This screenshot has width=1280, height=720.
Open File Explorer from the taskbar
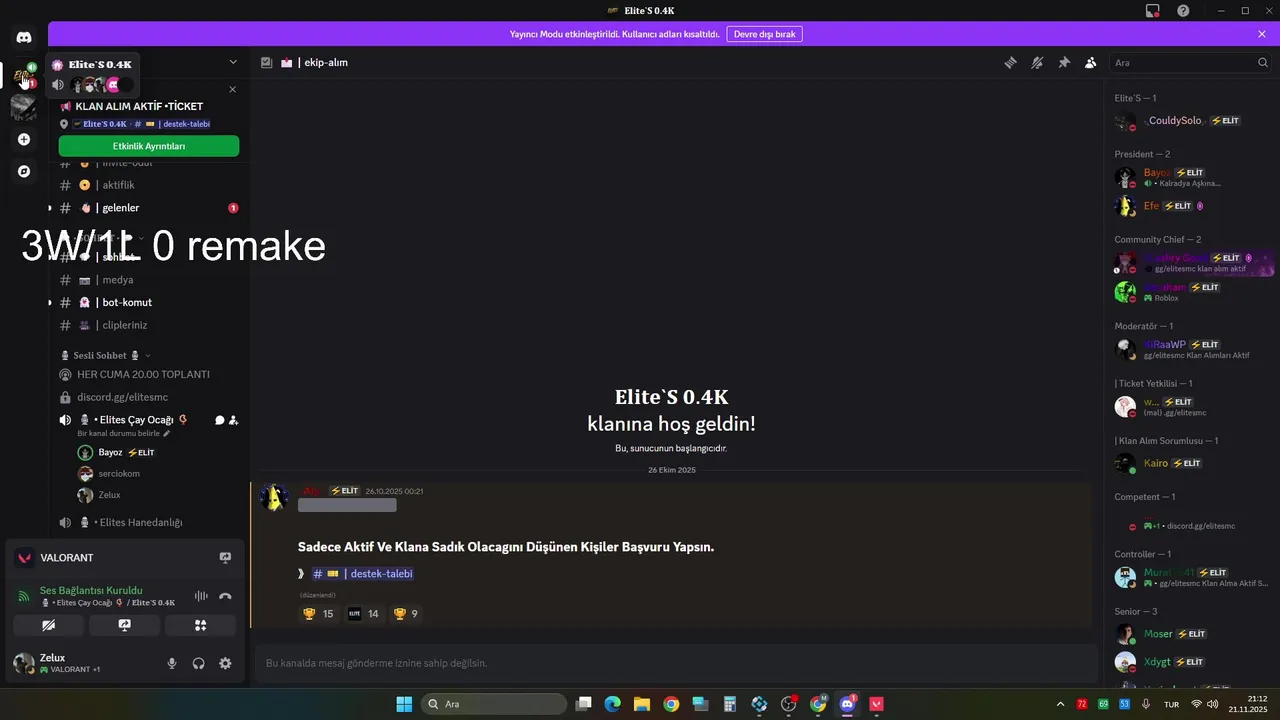click(x=641, y=704)
